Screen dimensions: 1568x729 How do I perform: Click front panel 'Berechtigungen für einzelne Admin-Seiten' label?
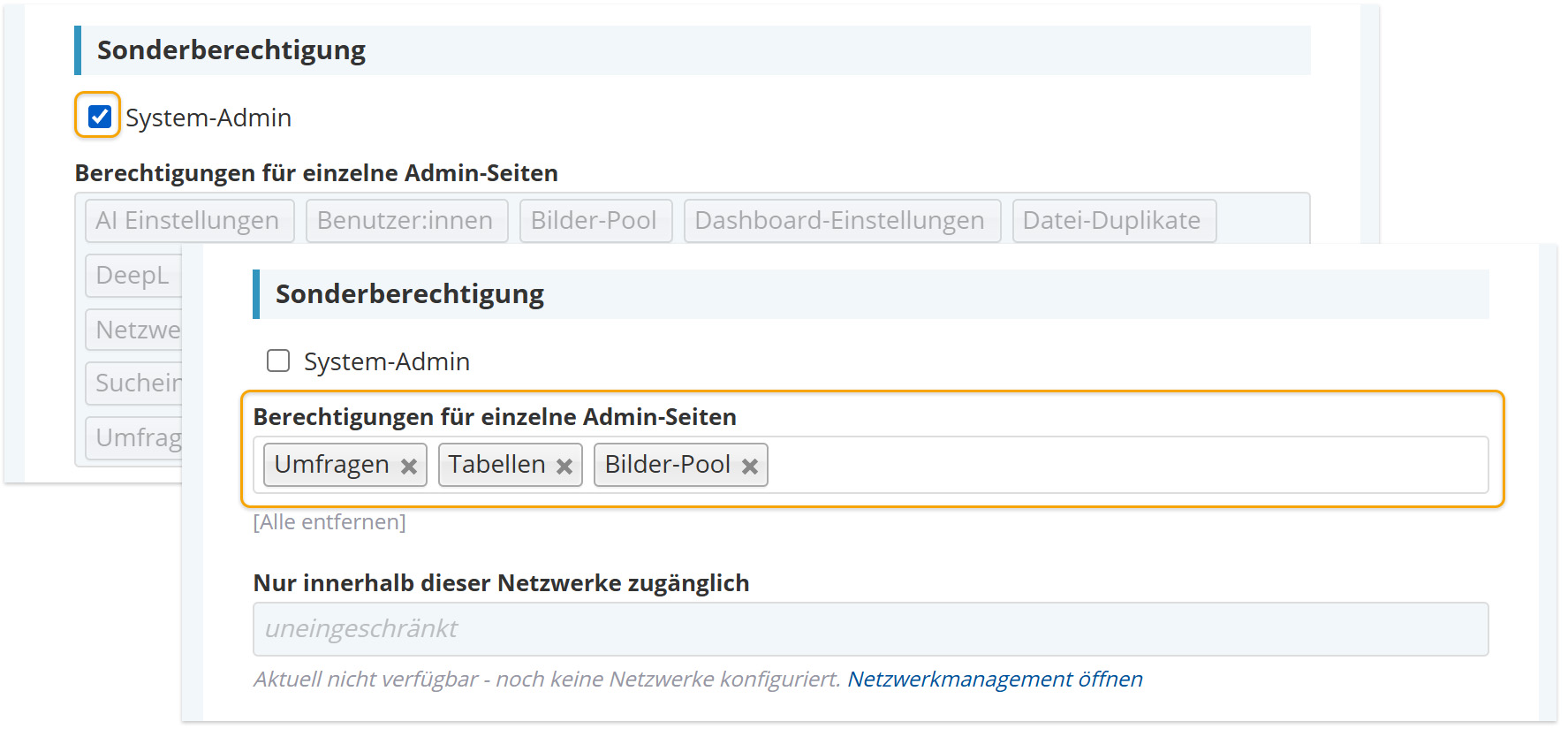tap(495, 417)
